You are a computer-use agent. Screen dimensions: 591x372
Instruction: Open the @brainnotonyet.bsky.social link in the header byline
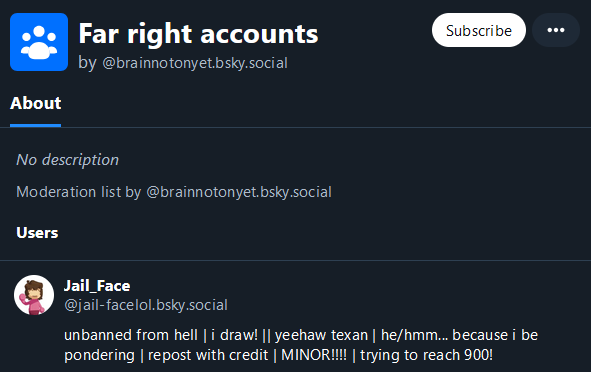[x=195, y=63]
